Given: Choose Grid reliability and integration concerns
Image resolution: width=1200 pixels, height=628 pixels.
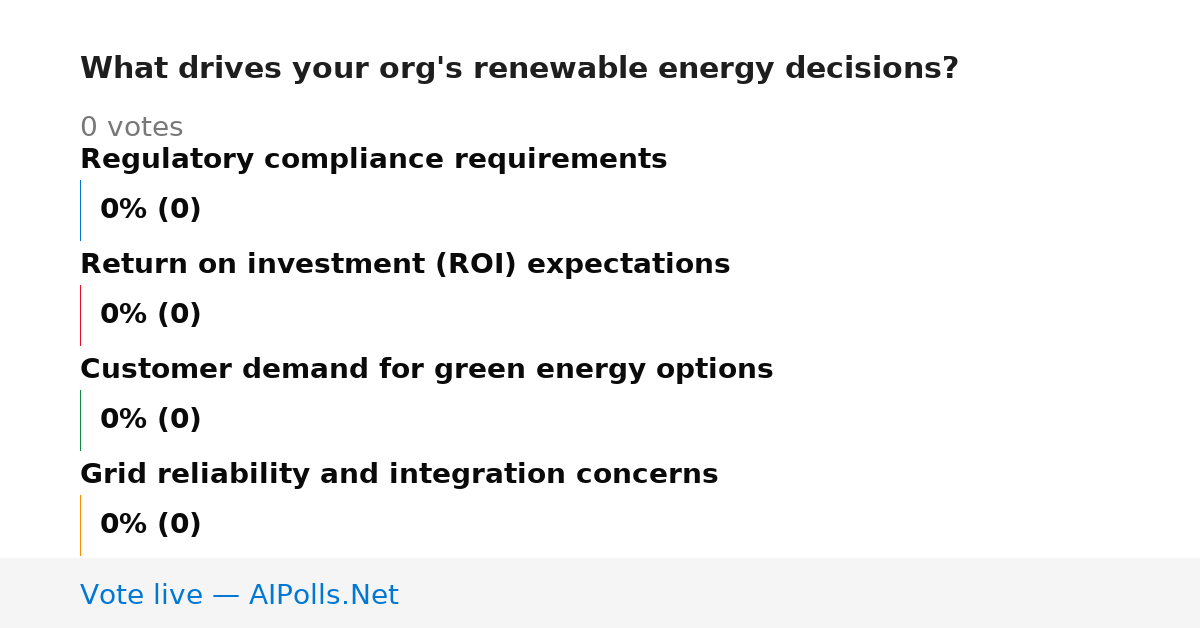Looking at the screenshot, I should pos(399,475).
